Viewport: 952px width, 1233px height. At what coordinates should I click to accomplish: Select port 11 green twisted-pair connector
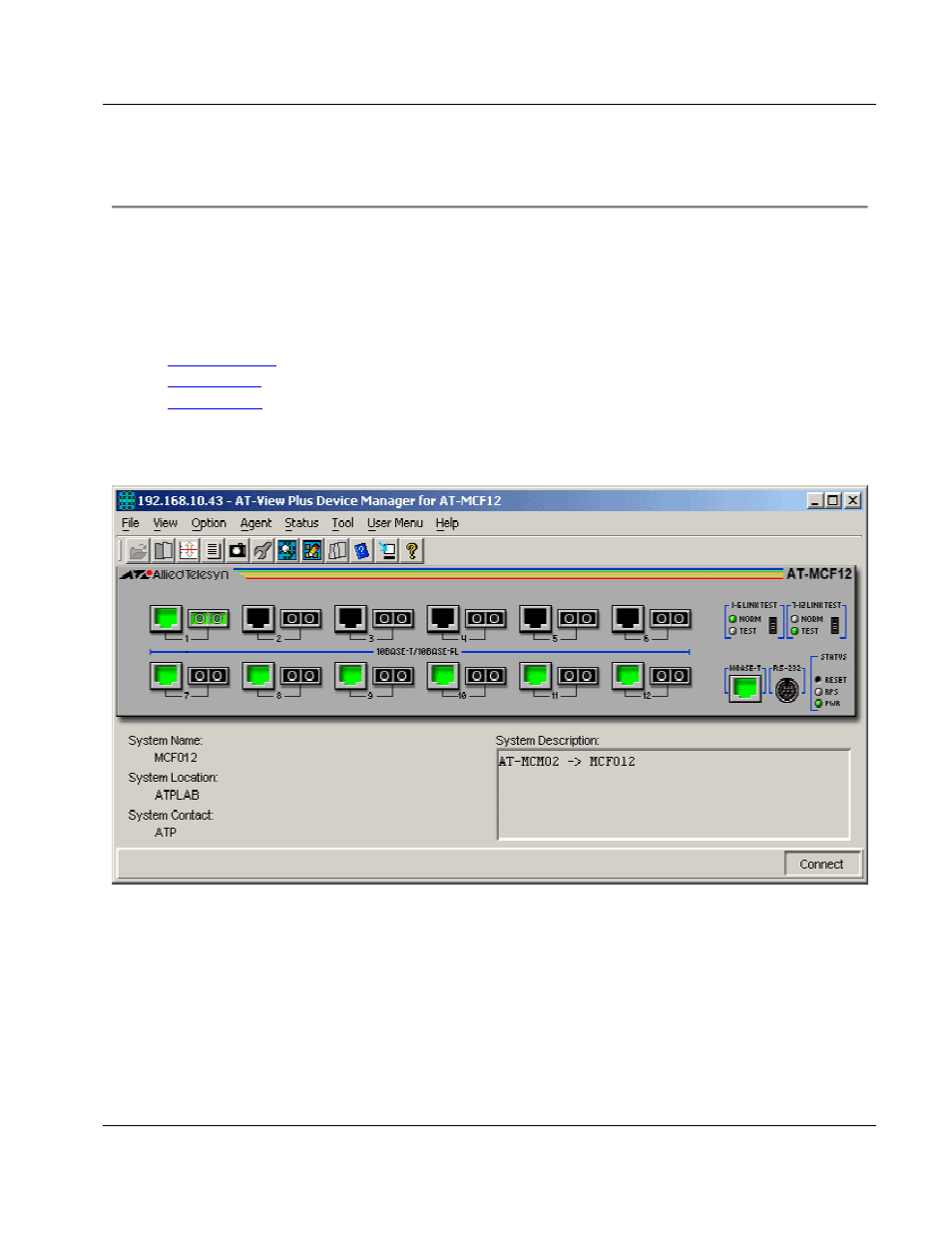point(535,676)
